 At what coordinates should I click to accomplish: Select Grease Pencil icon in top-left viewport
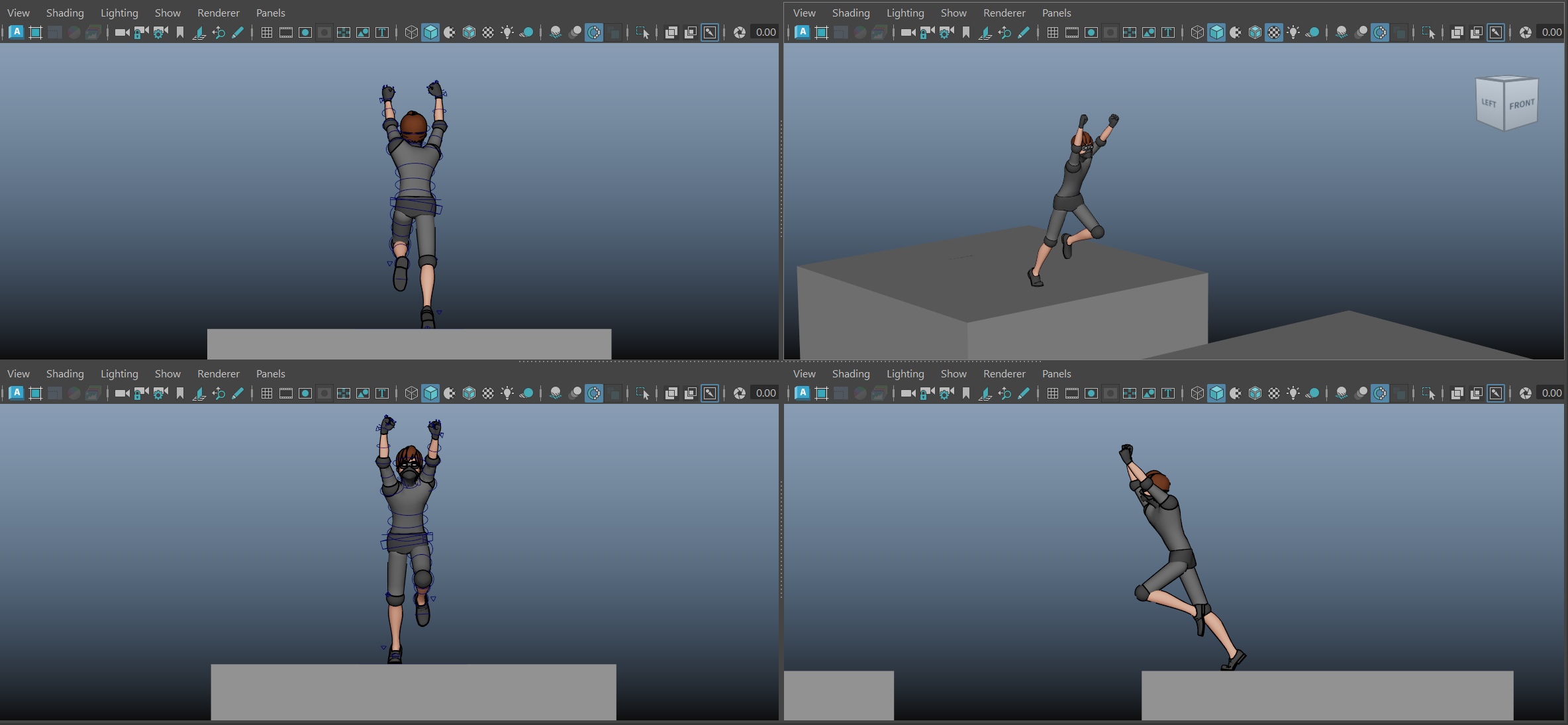point(238,32)
